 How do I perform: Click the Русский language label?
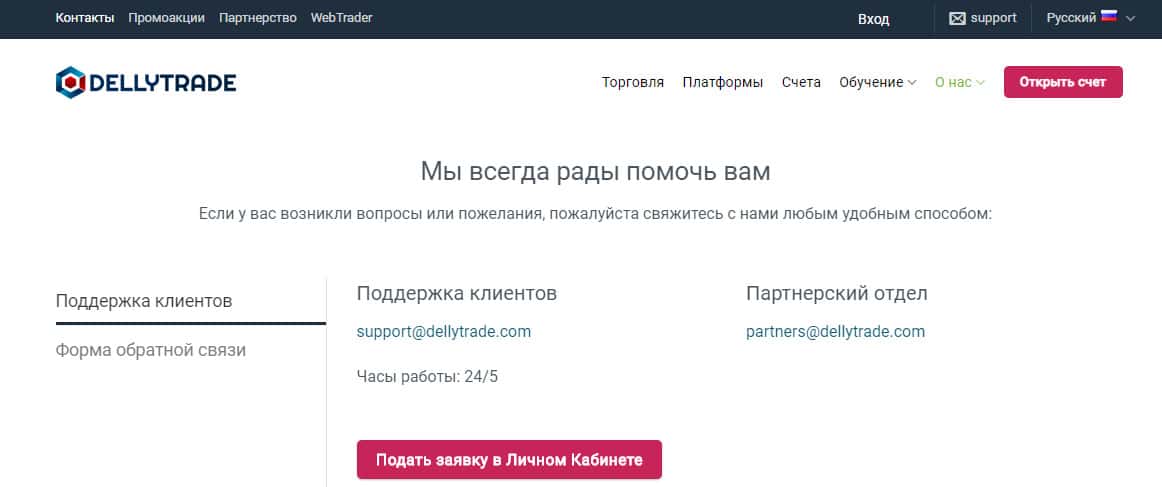pyautogui.click(x=1071, y=18)
